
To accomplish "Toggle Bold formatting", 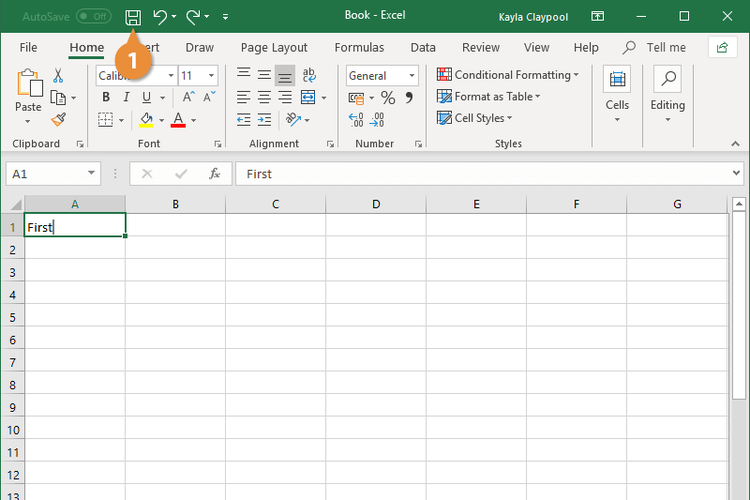I will (105, 98).
